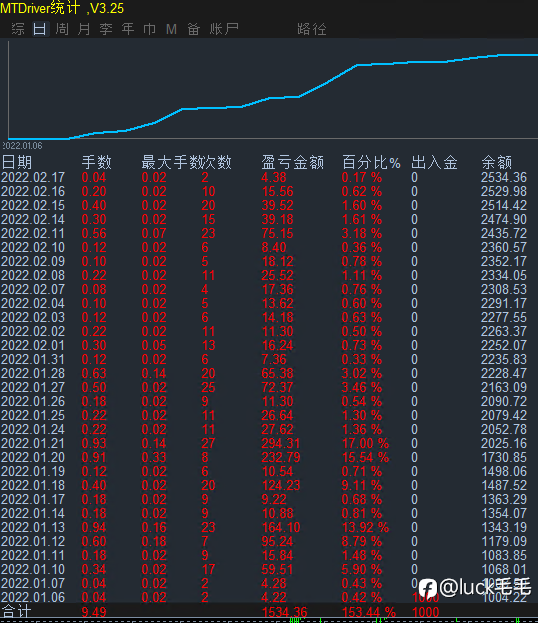This screenshot has width=538, height=623.
Task: Click the 日期 column header
Action: (x=17, y=163)
